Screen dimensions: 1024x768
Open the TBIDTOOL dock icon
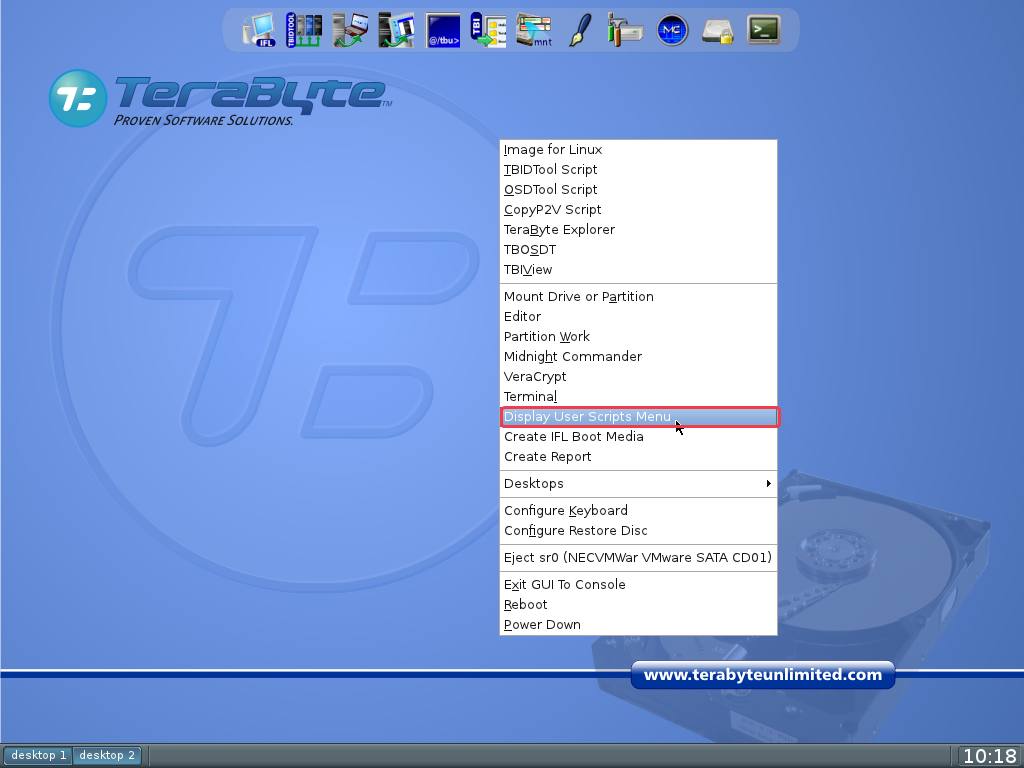coord(304,30)
